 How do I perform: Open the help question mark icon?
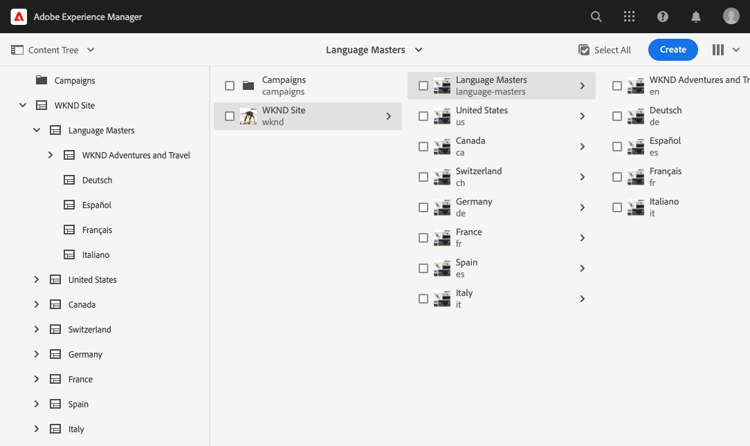click(662, 17)
